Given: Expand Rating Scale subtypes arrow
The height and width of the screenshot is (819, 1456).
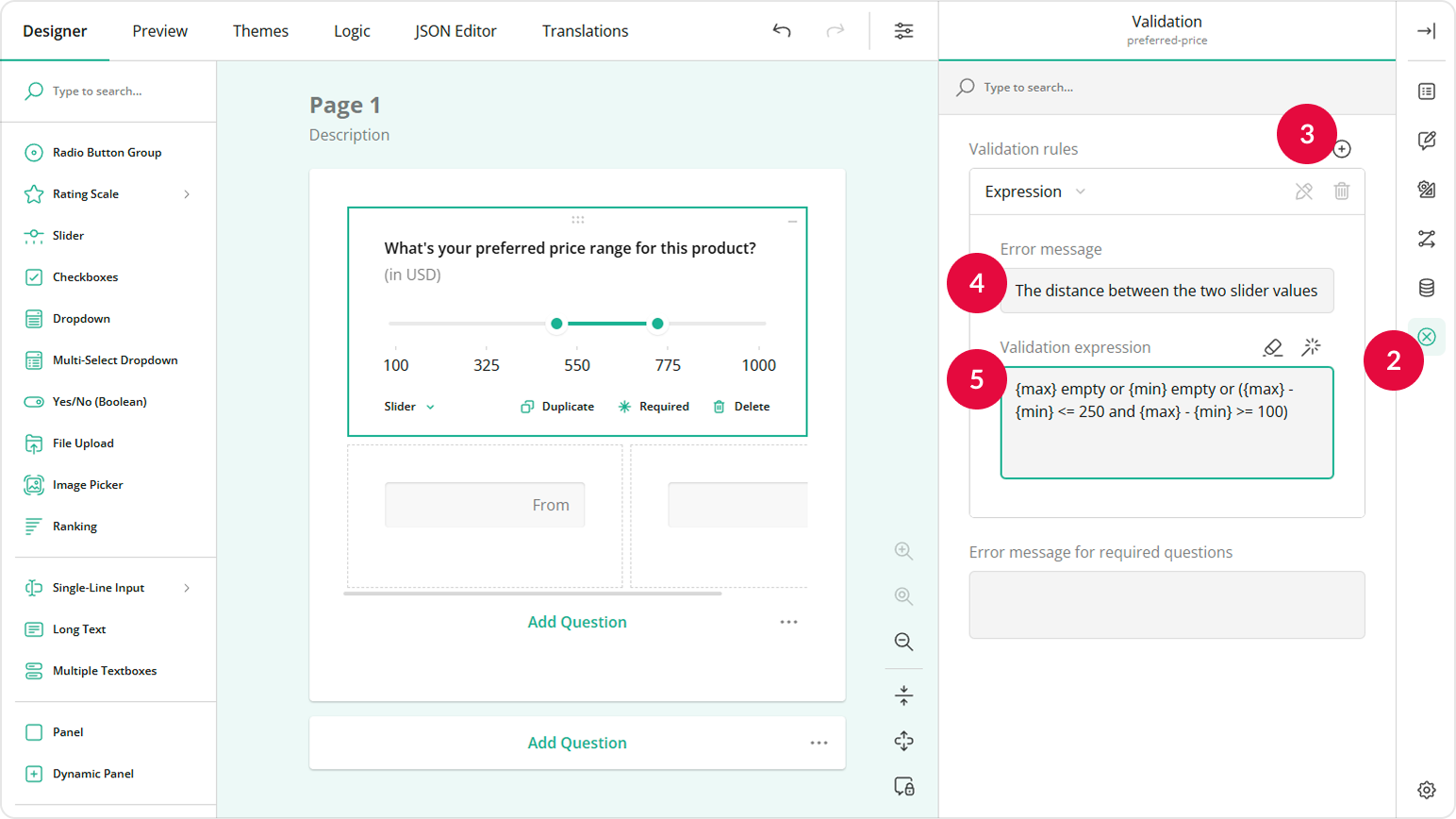Looking at the screenshot, I should 187,194.
